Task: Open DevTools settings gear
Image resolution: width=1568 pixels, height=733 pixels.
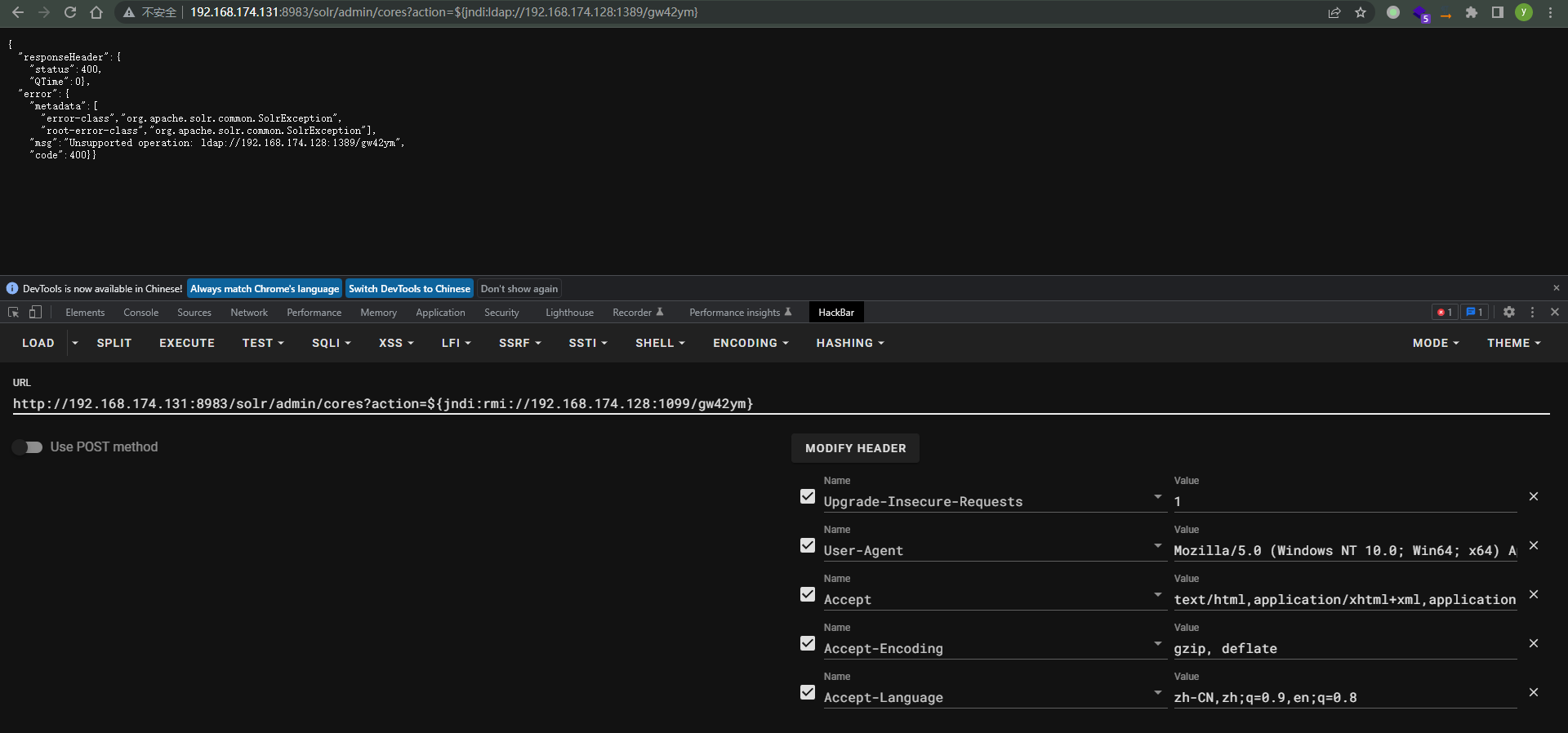Action: click(1509, 313)
